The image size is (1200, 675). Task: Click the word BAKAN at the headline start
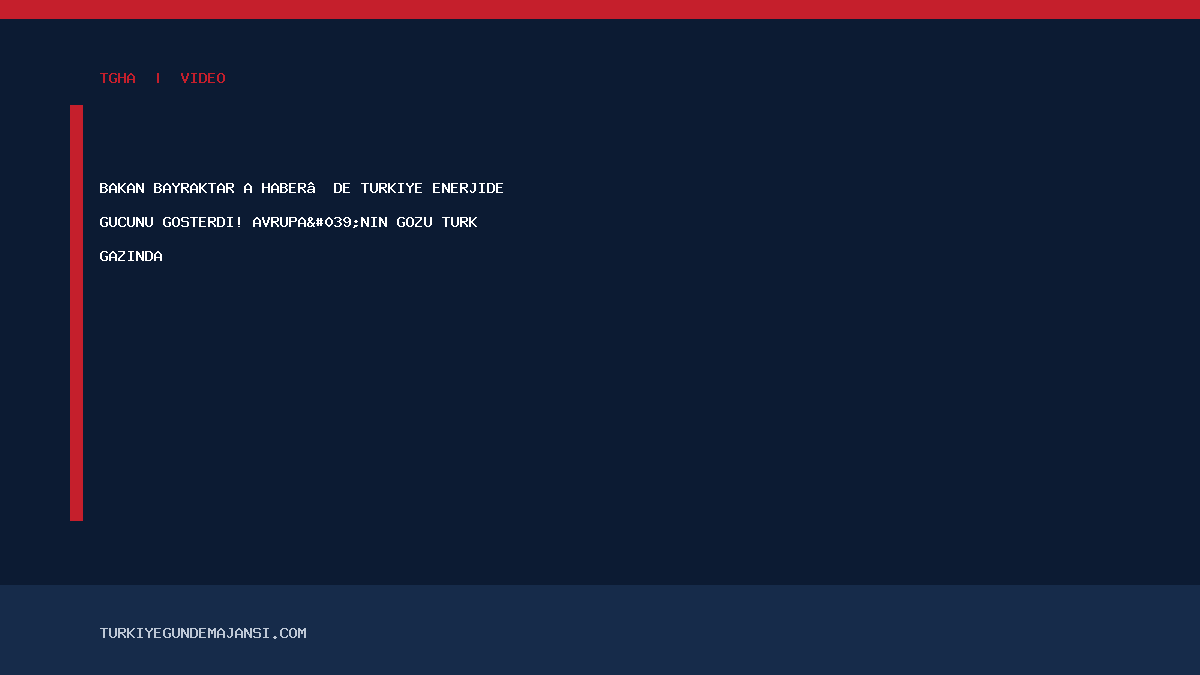(x=122, y=188)
